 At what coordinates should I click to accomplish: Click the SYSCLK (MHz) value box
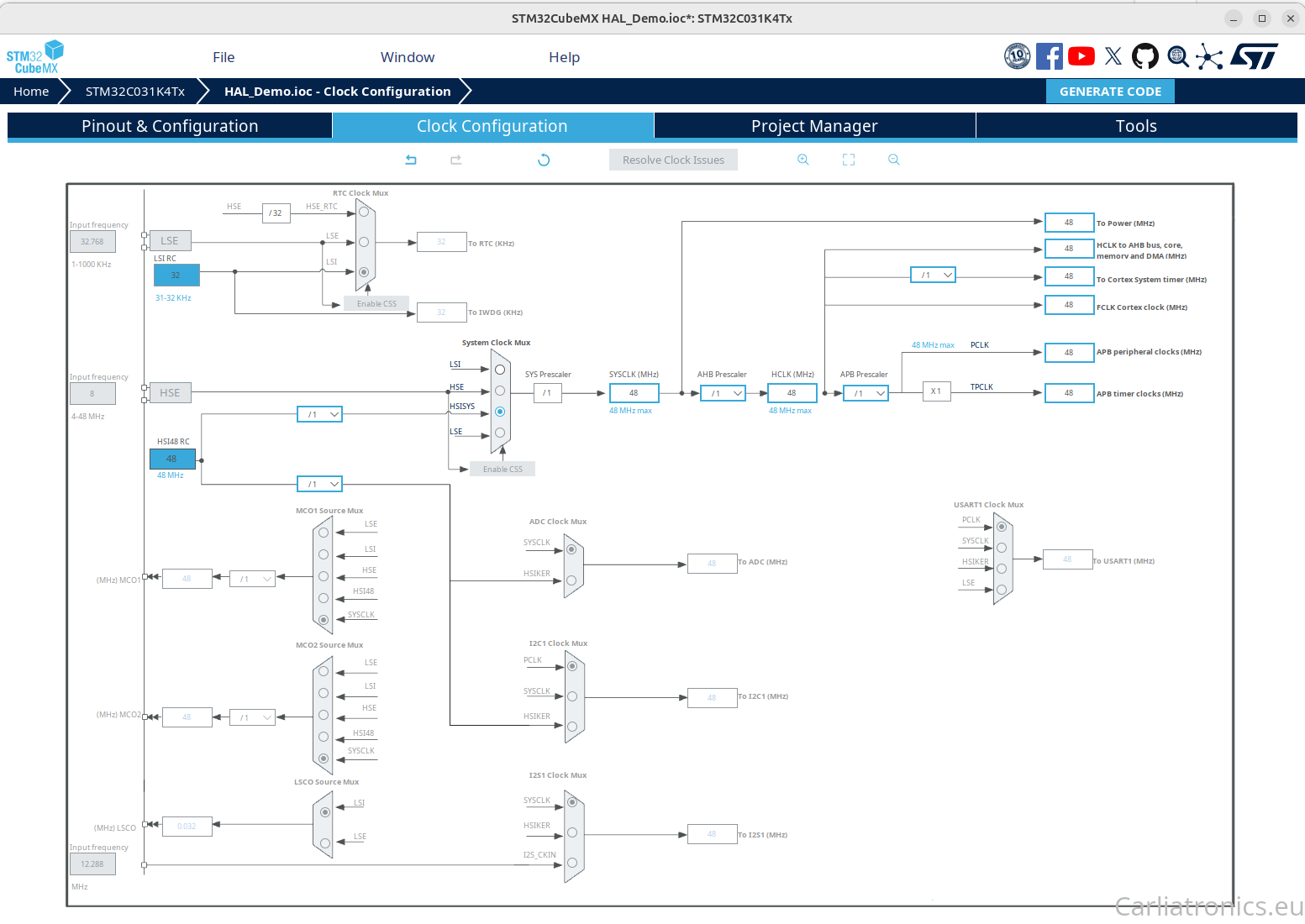[x=634, y=393]
